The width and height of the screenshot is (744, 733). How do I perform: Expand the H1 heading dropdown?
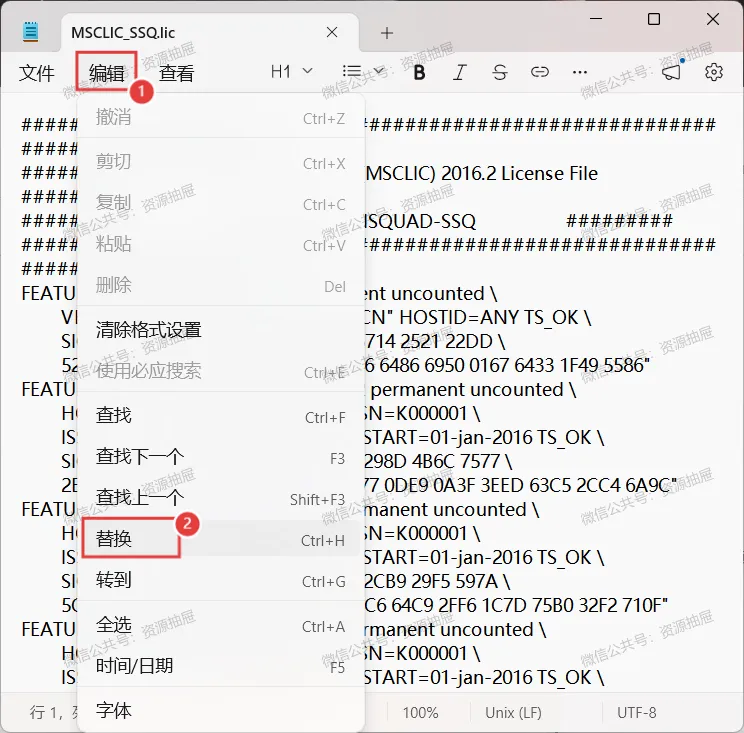tap(291, 72)
